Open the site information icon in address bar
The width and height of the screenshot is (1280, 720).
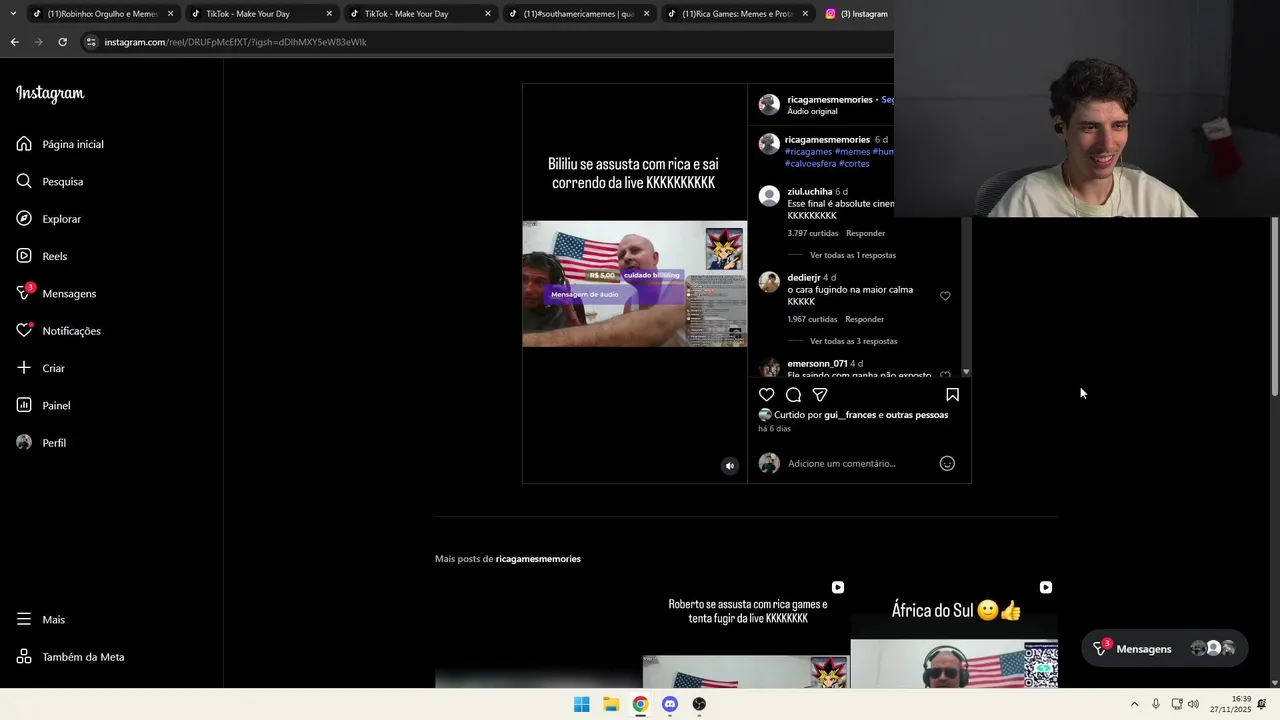[x=91, y=42]
